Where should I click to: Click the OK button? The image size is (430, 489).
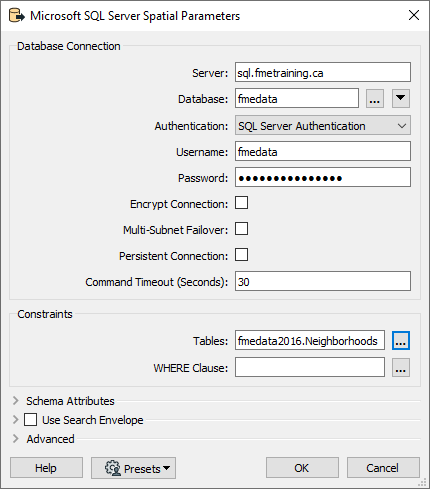tap(302, 468)
